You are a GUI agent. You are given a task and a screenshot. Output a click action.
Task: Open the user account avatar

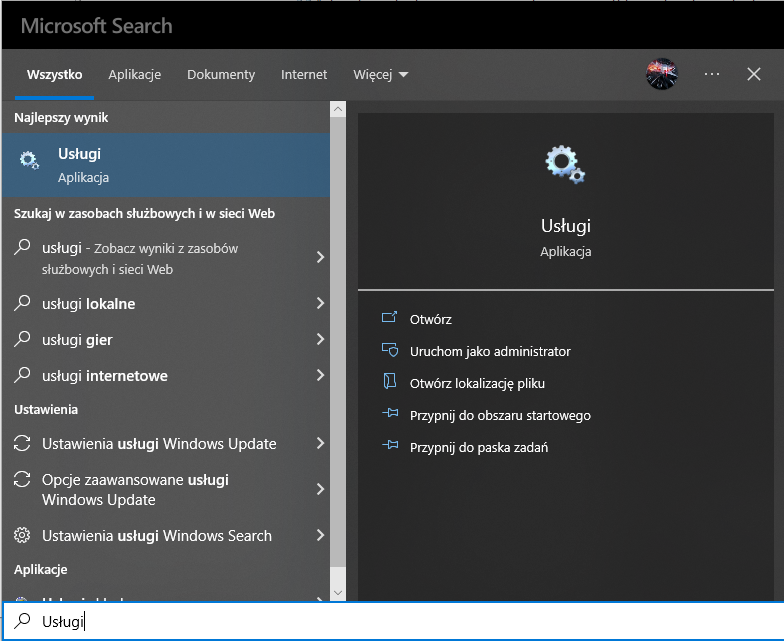tap(662, 74)
